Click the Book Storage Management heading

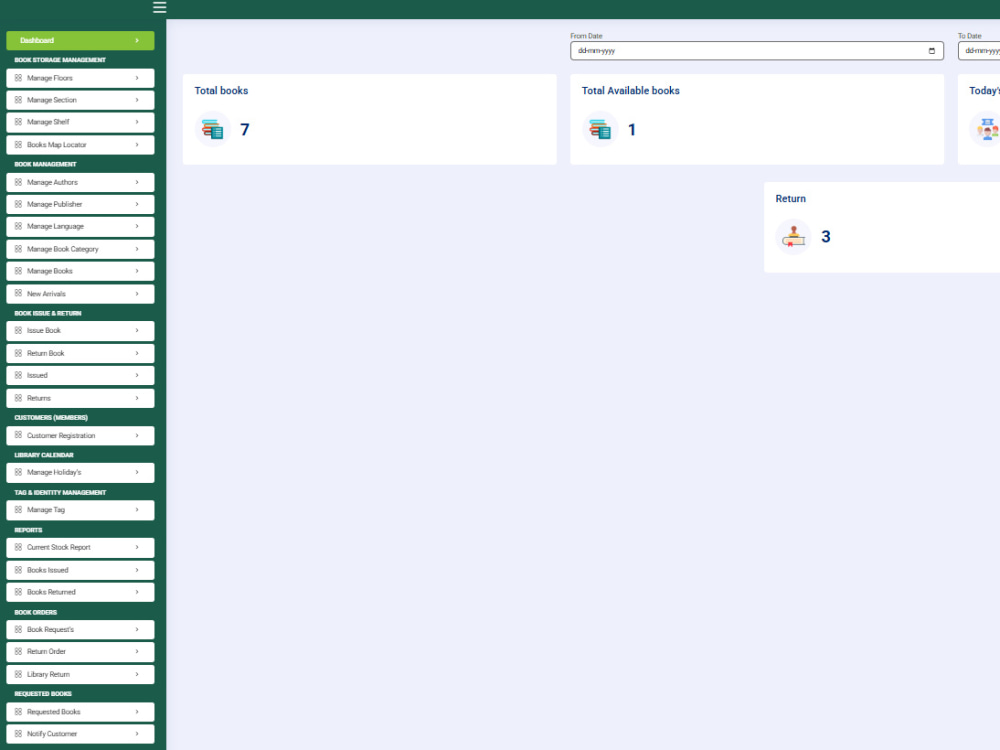pos(60,60)
